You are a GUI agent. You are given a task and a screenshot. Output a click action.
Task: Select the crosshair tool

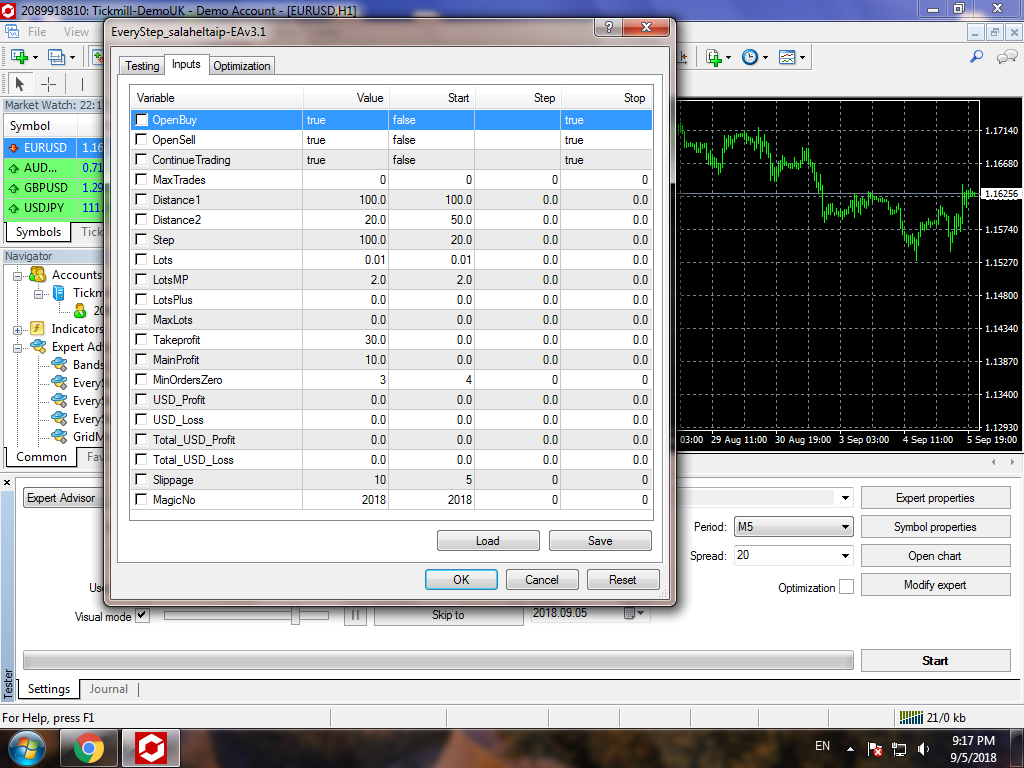(x=48, y=84)
